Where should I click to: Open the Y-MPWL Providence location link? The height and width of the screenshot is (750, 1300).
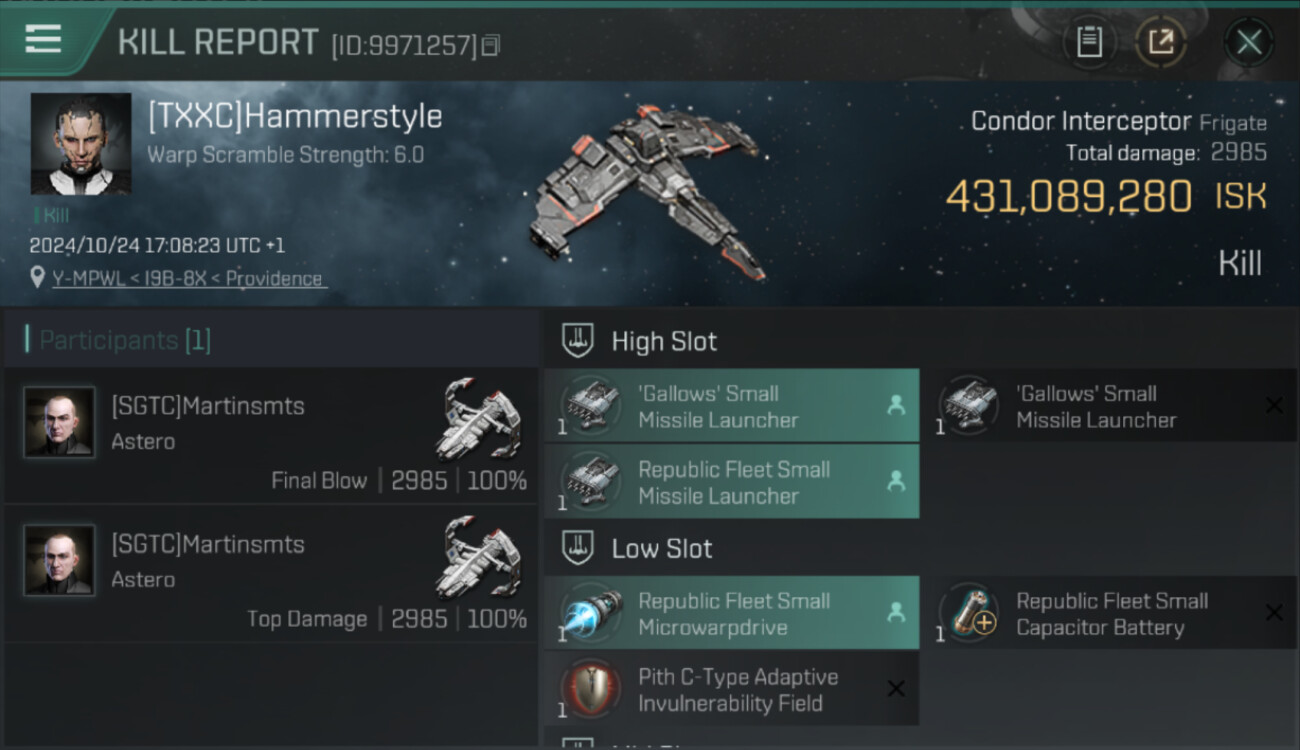click(188, 278)
